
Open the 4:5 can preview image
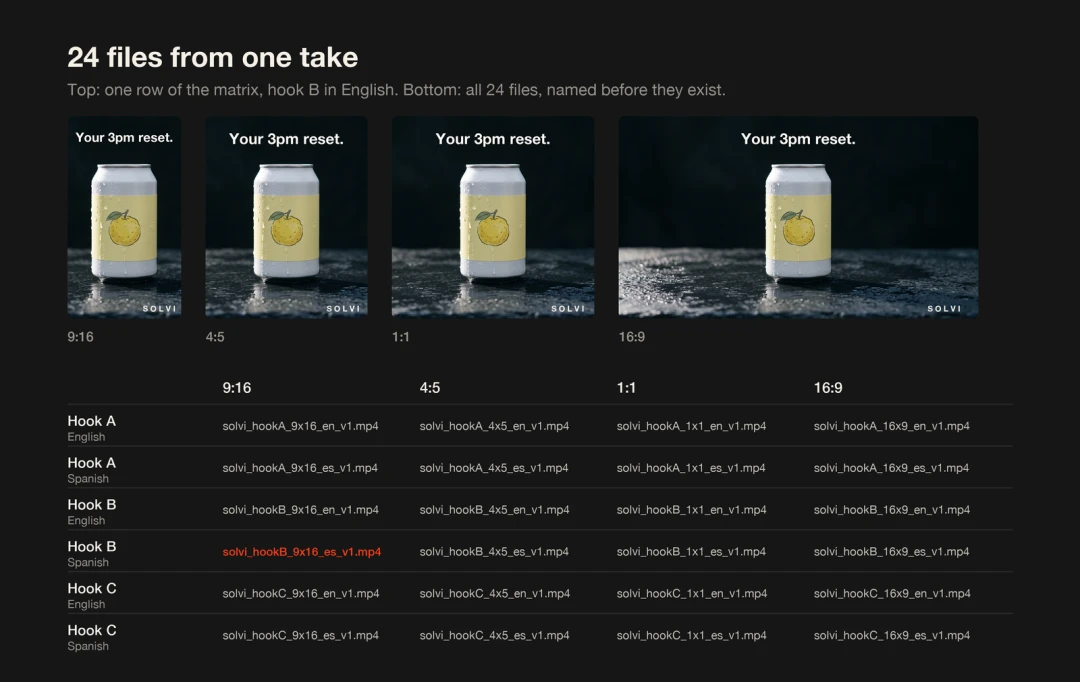[x=287, y=217]
